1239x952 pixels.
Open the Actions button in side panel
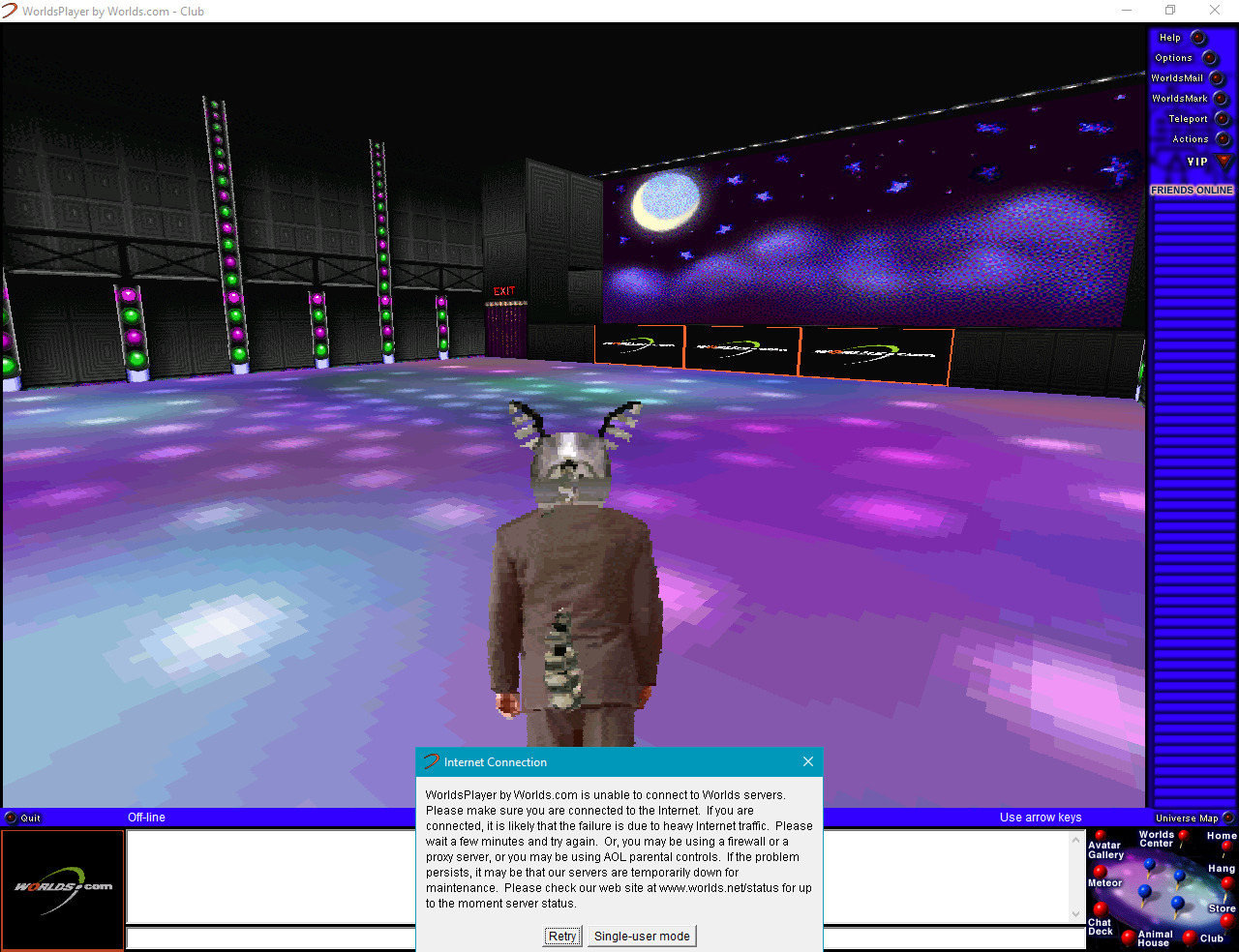coord(1224,139)
